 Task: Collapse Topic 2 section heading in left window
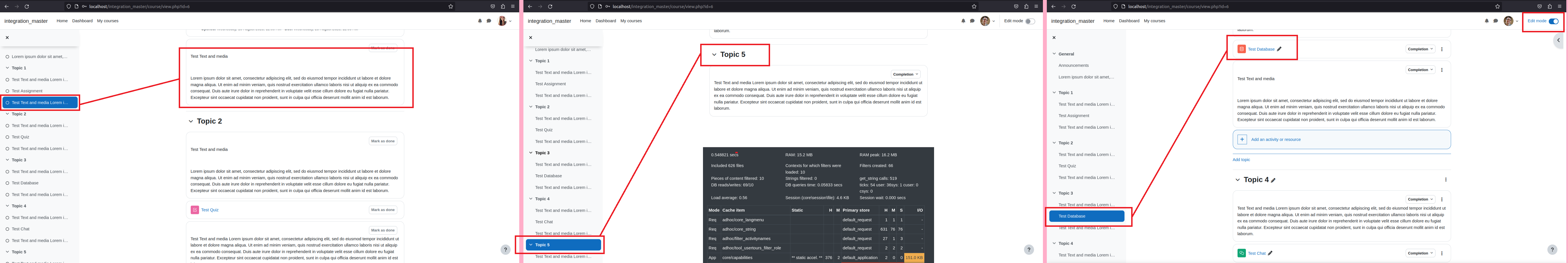tap(190, 121)
